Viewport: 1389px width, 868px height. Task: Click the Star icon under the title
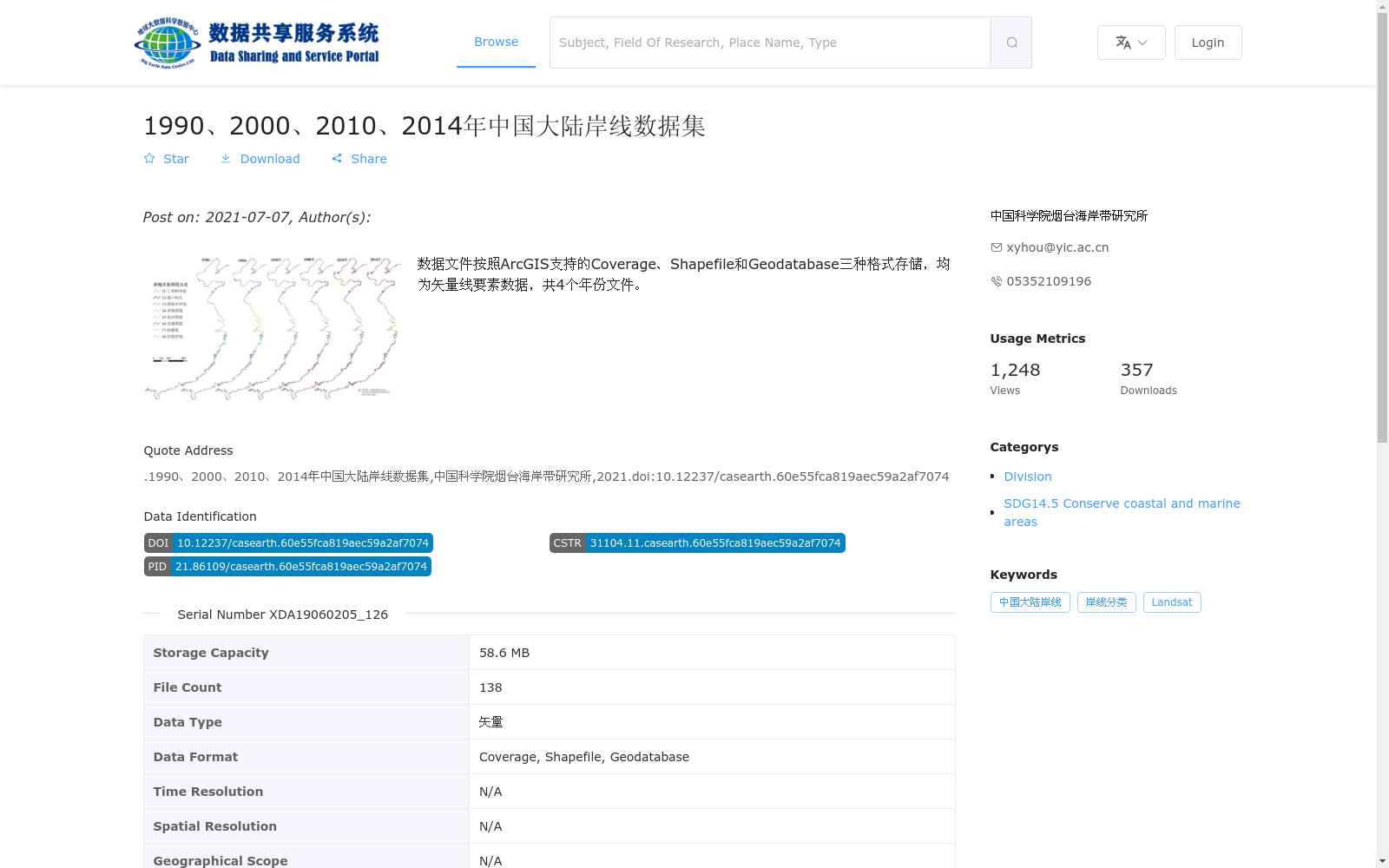pyautogui.click(x=149, y=159)
